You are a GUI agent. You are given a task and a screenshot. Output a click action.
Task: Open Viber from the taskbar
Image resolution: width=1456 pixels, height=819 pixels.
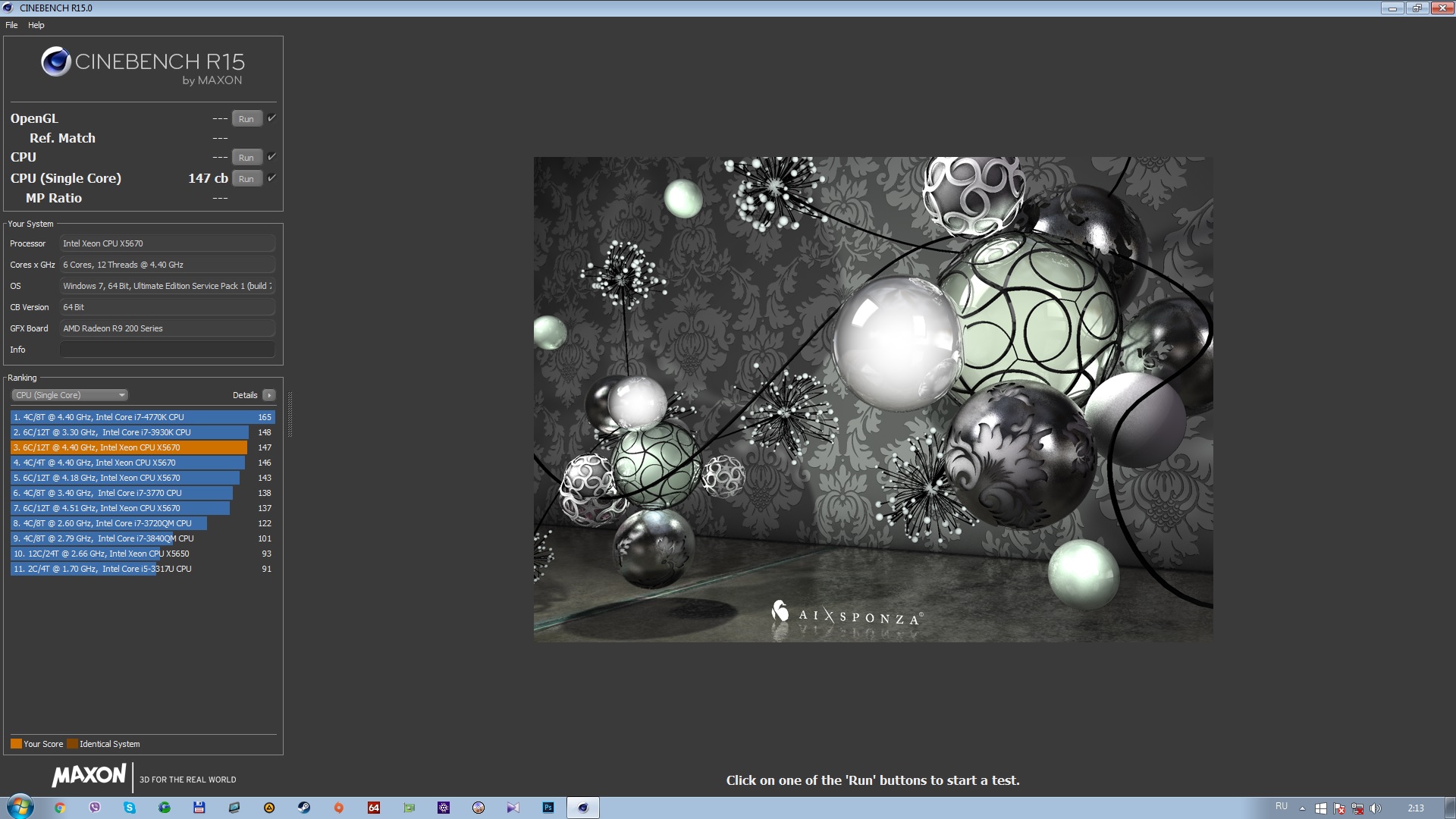click(x=95, y=808)
